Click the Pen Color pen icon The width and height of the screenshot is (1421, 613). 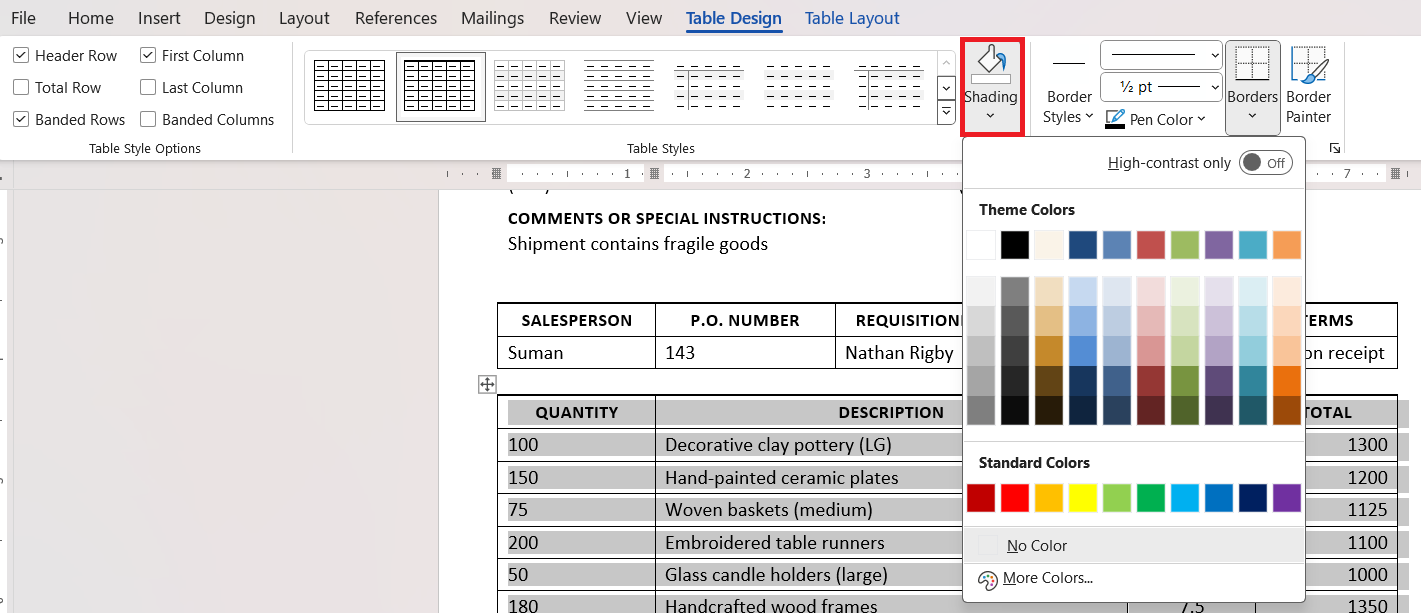tap(1114, 119)
